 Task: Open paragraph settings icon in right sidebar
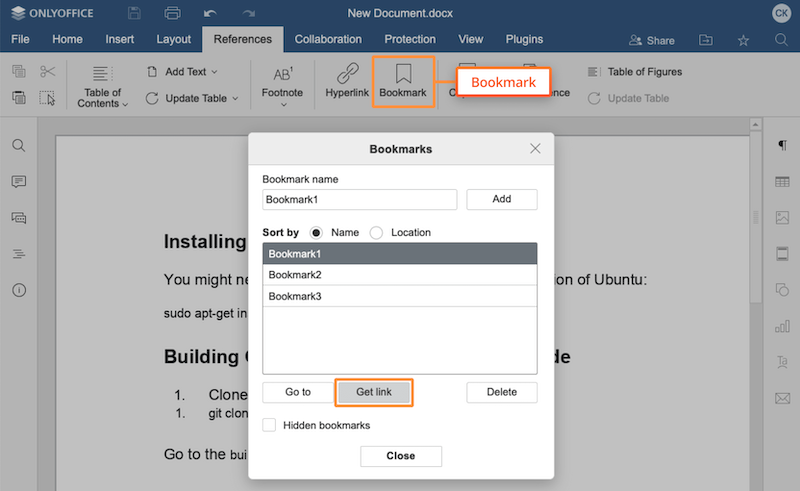point(781,146)
